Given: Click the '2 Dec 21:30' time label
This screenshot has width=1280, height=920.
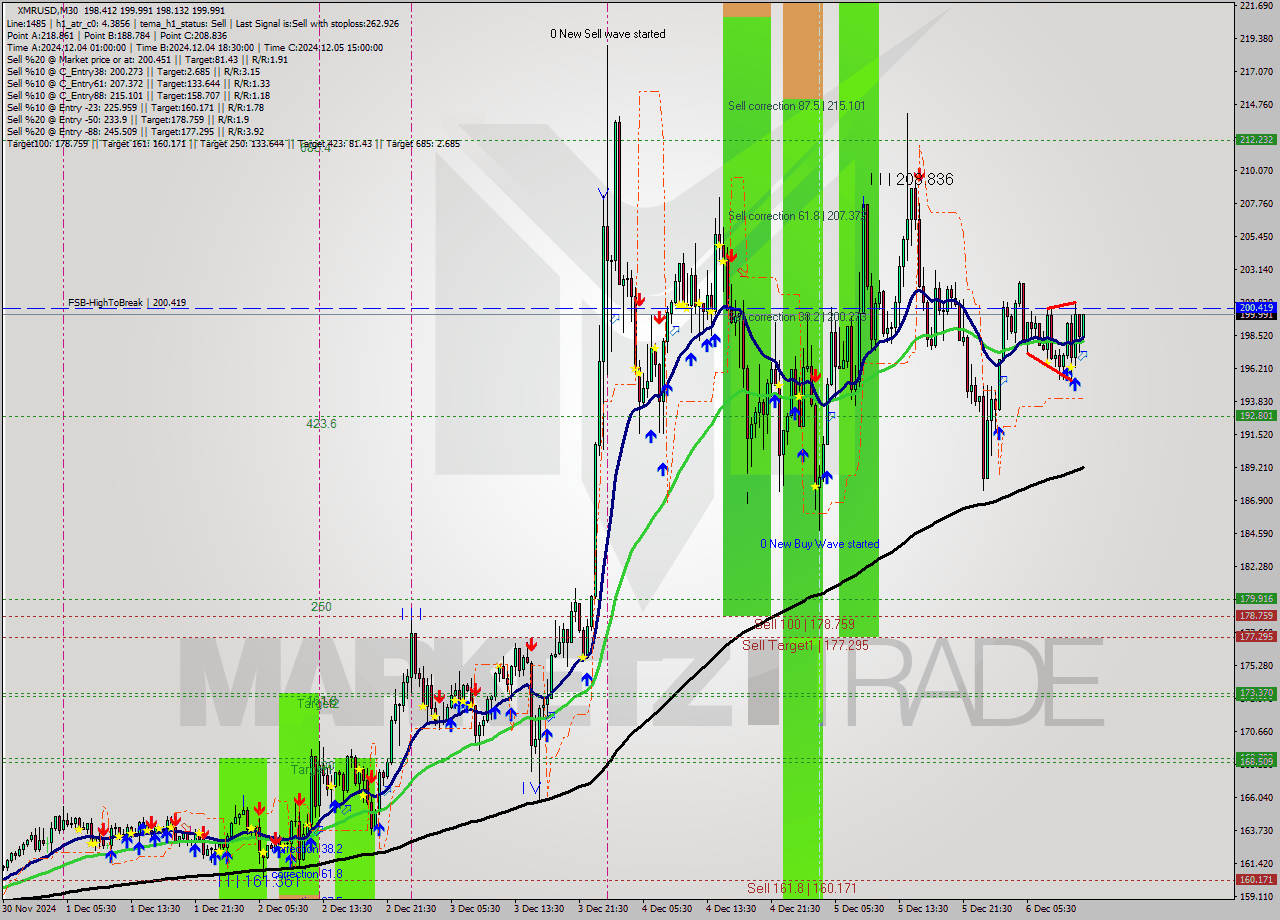Looking at the screenshot, I should click(x=411, y=909).
